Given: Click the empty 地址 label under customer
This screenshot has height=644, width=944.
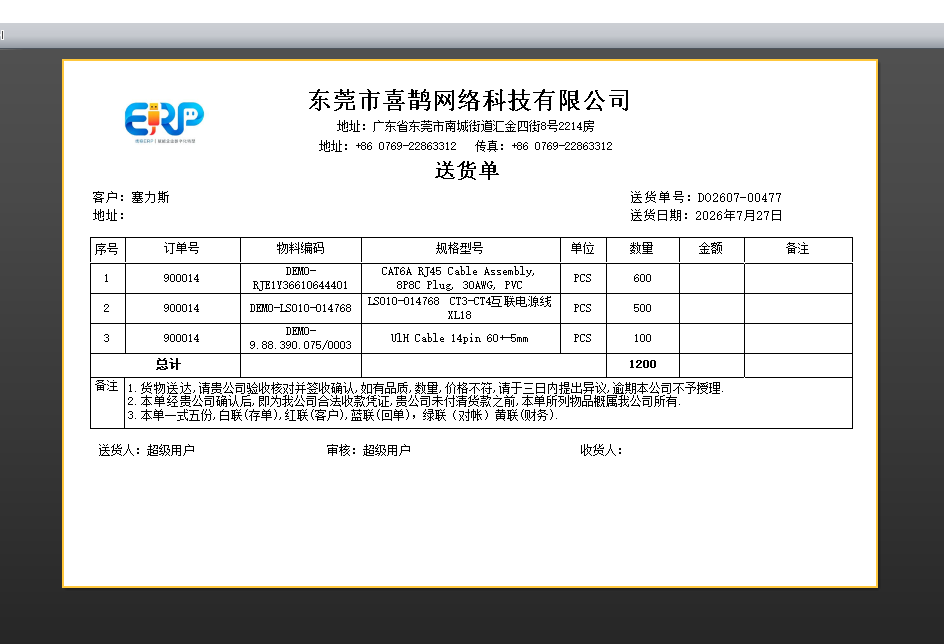Looking at the screenshot, I should coord(108,215).
